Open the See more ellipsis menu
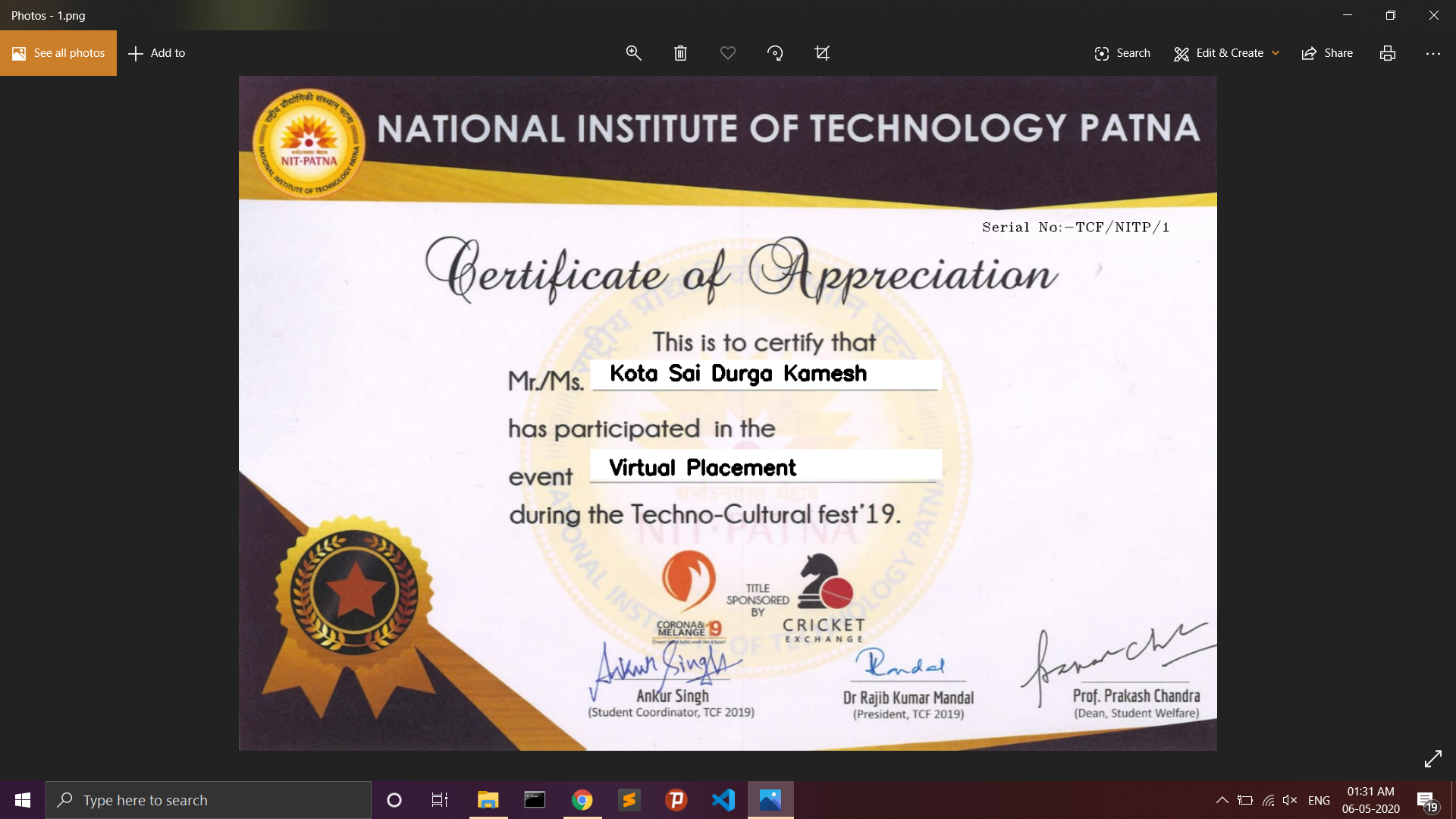This screenshot has width=1456, height=819. [1432, 53]
